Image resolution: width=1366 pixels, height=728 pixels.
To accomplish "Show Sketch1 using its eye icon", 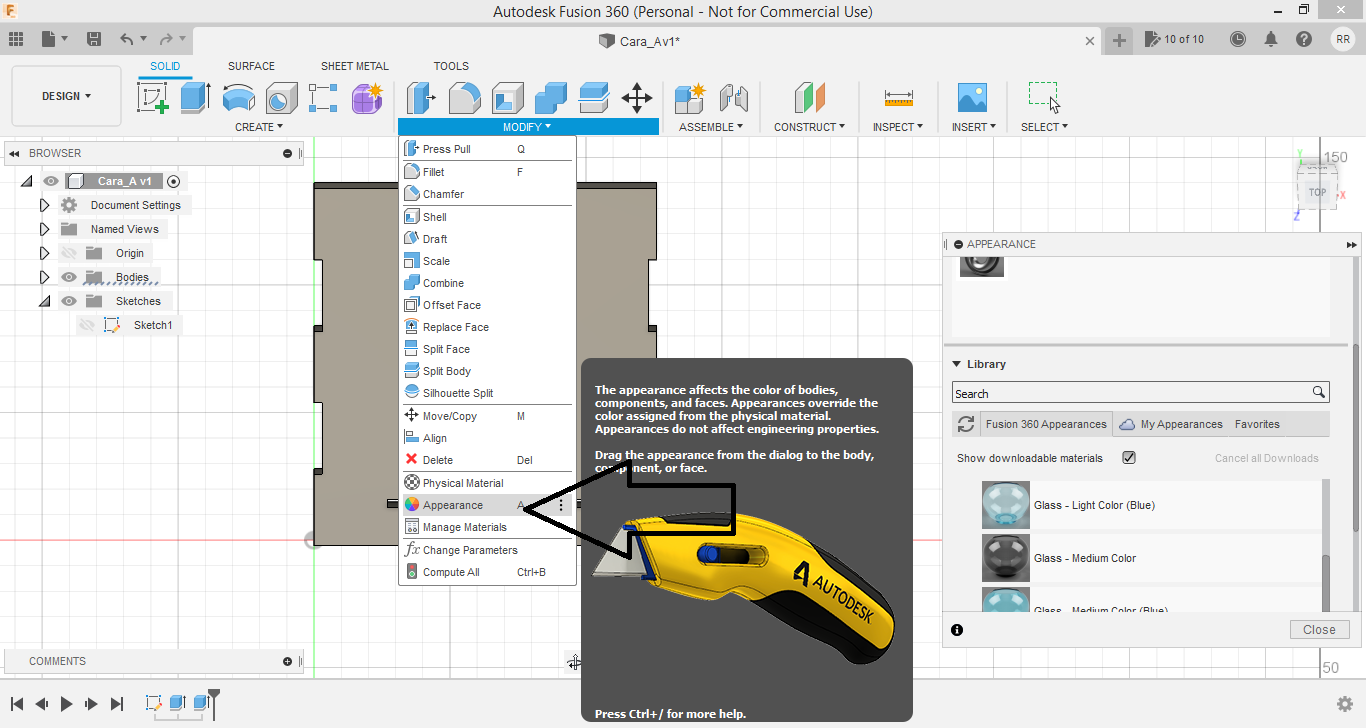I will coord(87,325).
